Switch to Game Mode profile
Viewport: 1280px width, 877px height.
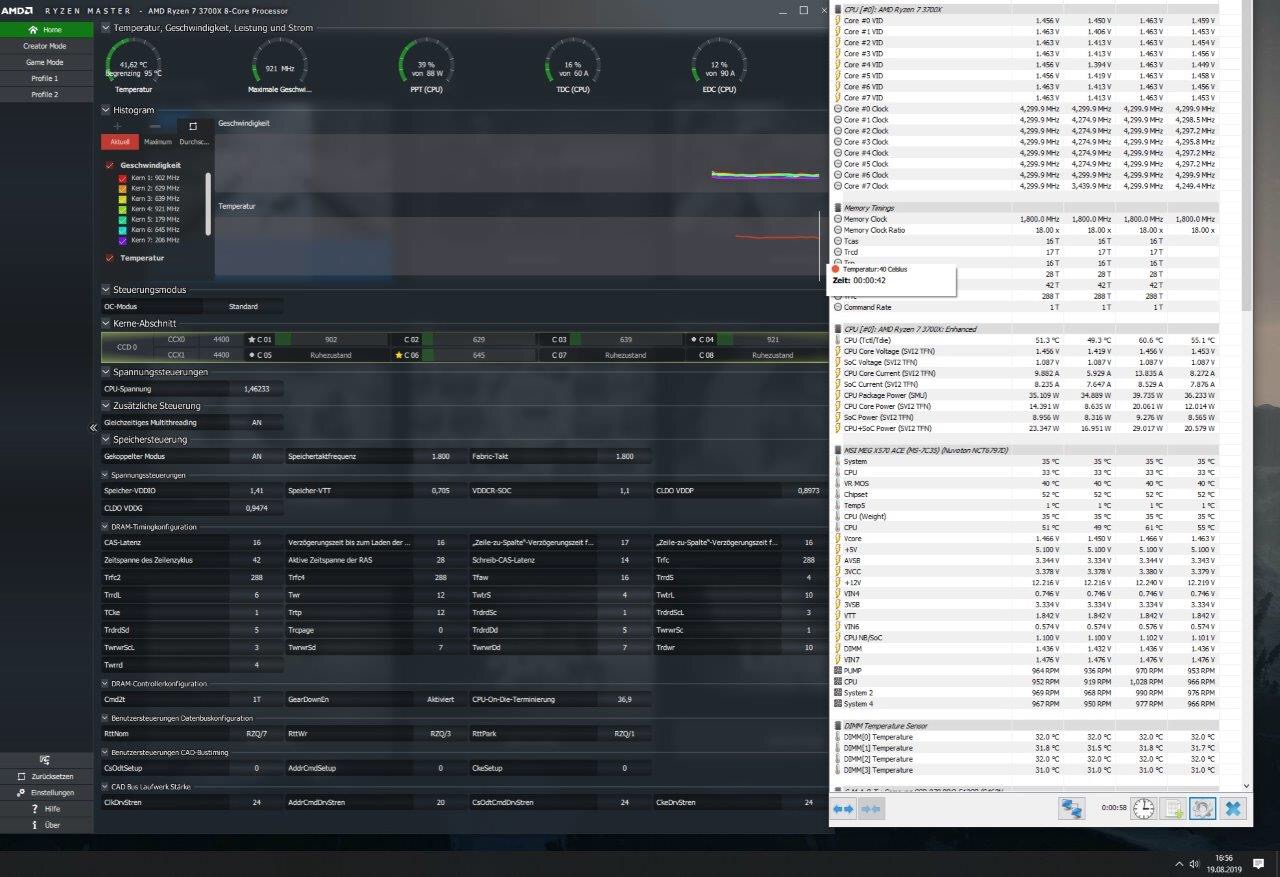pyautogui.click(x=46, y=62)
